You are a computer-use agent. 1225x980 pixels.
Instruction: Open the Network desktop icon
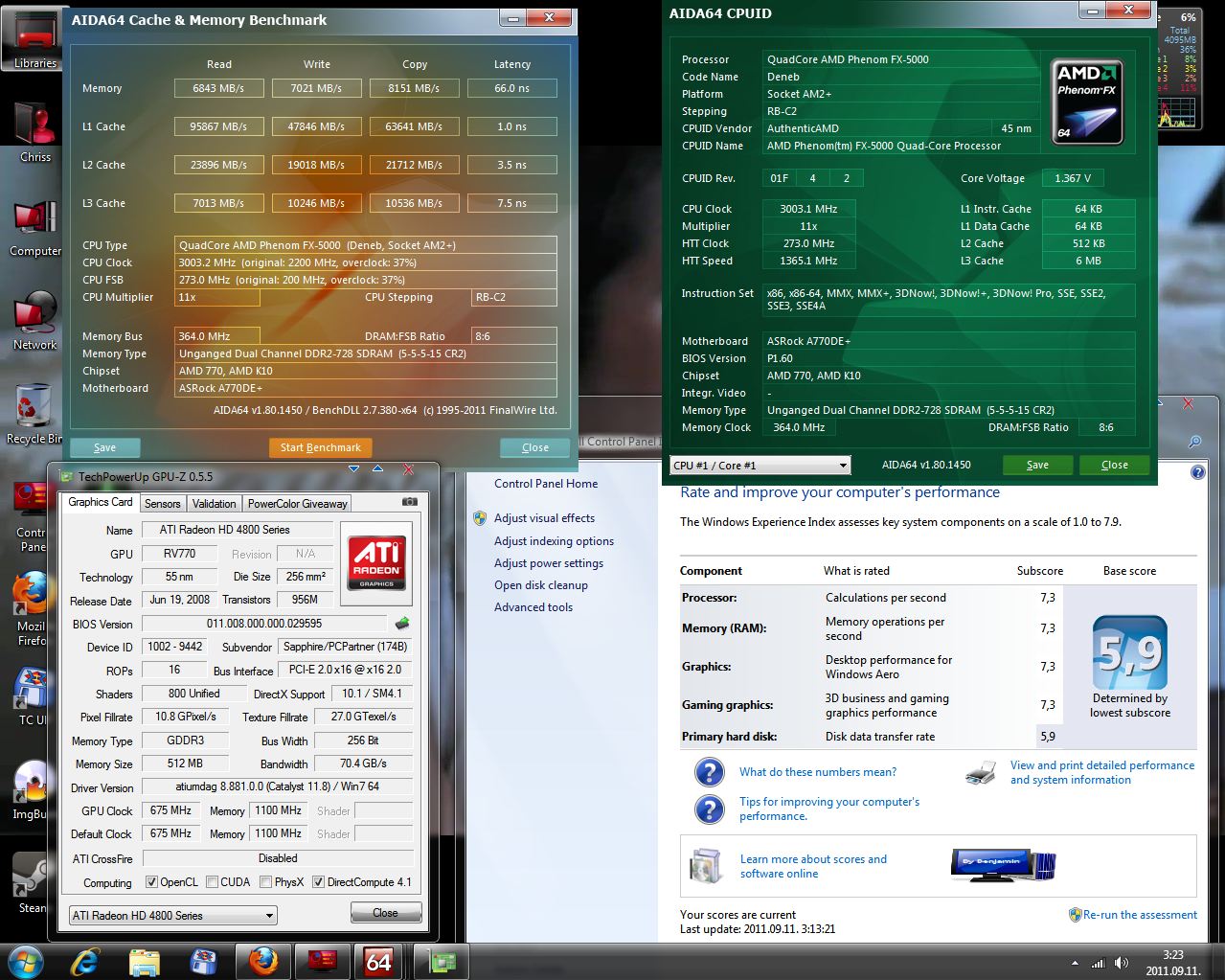click(35, 320)
